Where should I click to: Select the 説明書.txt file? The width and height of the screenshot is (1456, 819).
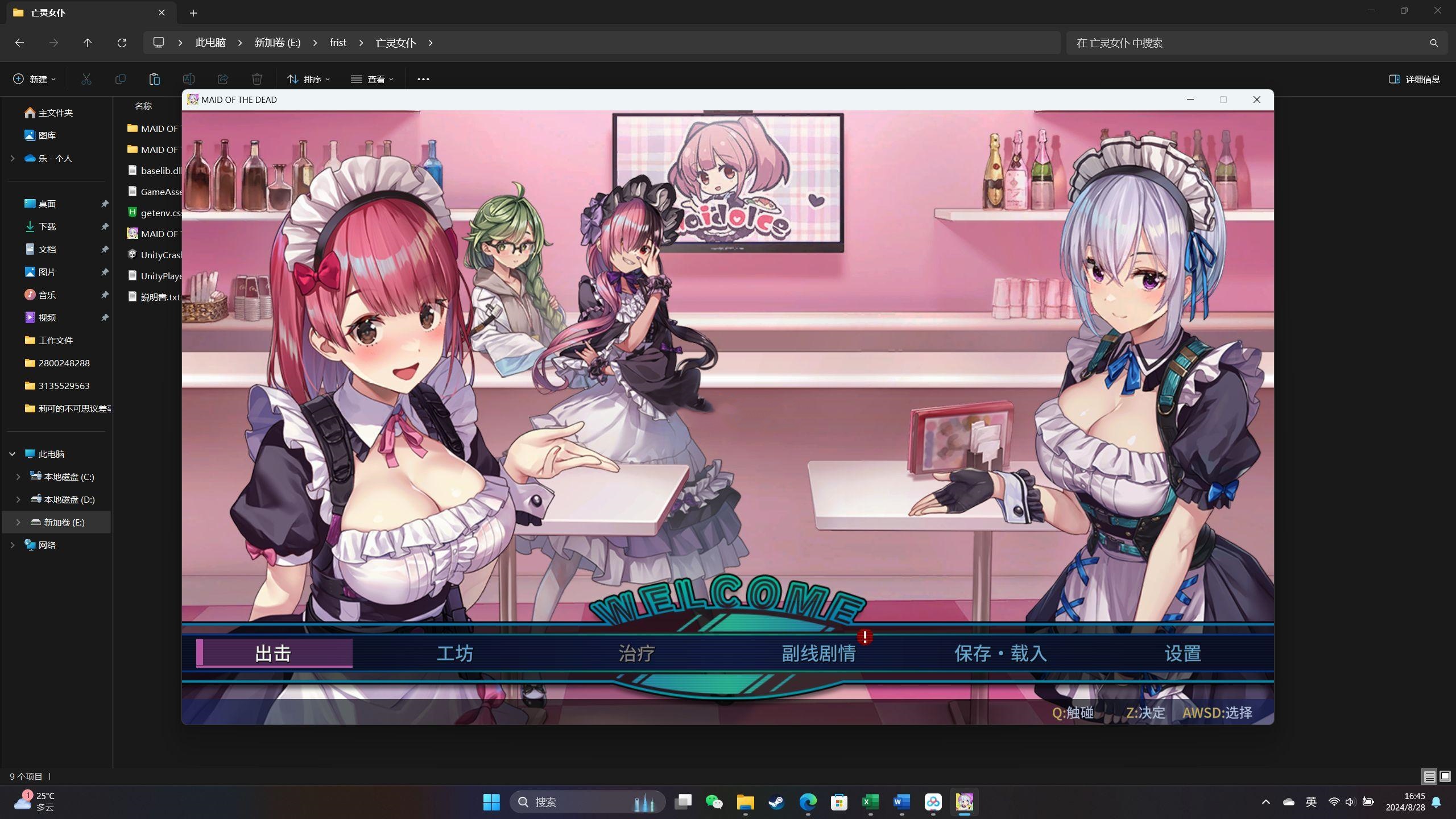(x=154, y=297)
